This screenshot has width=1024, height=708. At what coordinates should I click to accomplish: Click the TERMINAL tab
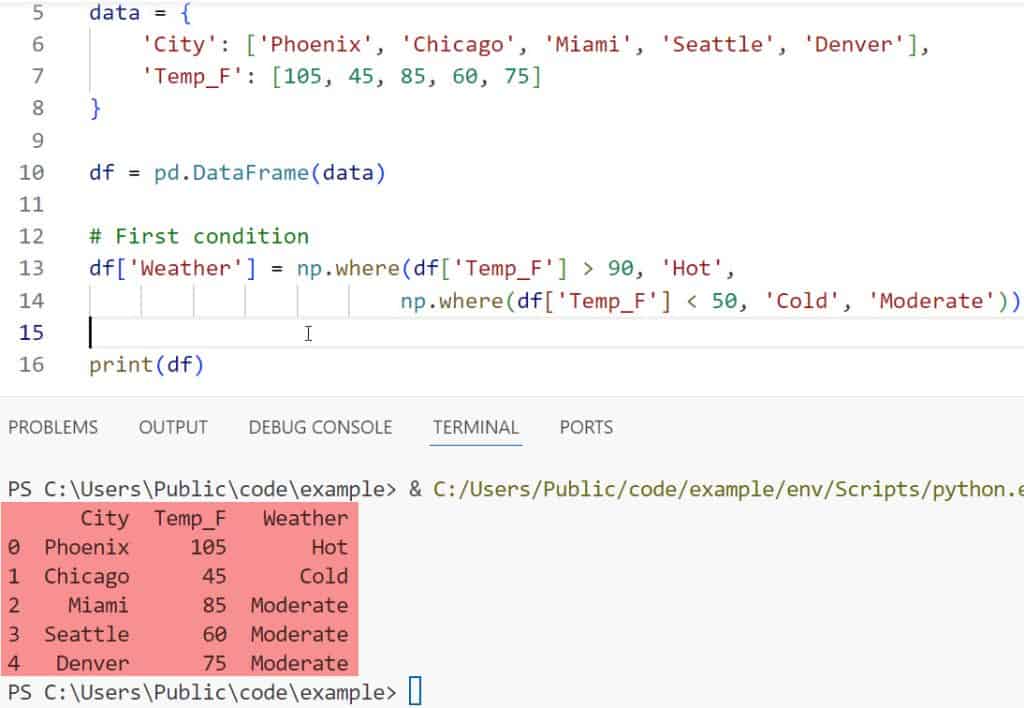click(x=476, y=427)
